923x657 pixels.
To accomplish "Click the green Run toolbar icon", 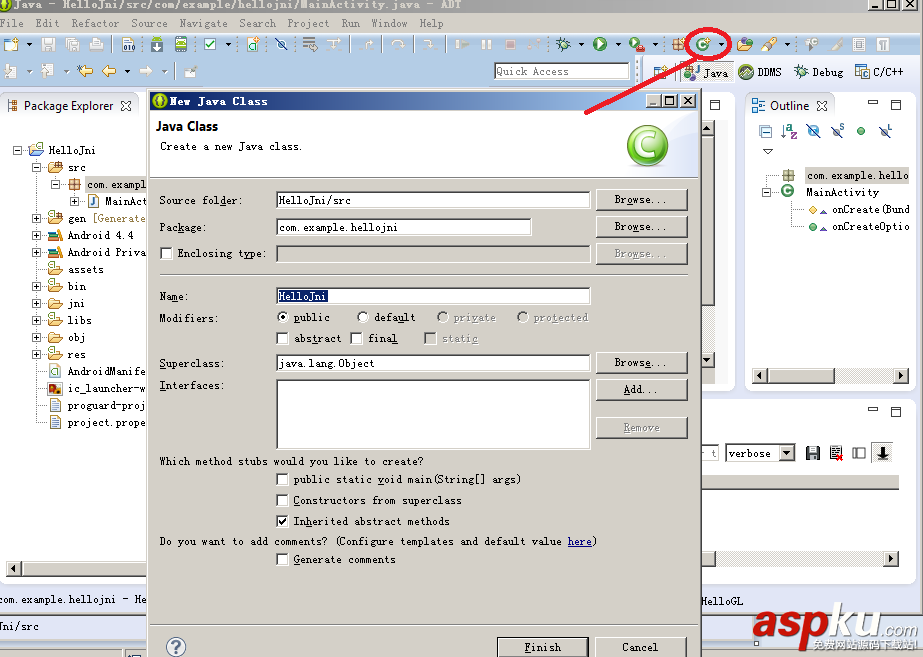I will tap(600, 45).
